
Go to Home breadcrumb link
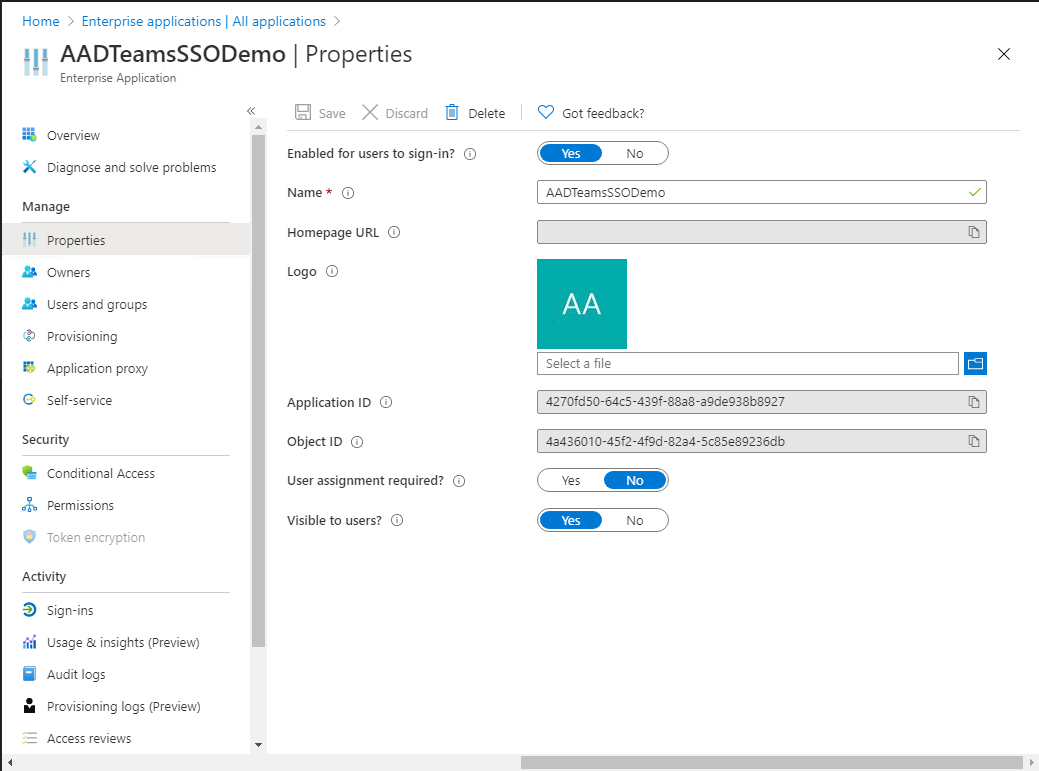[41, 21]
